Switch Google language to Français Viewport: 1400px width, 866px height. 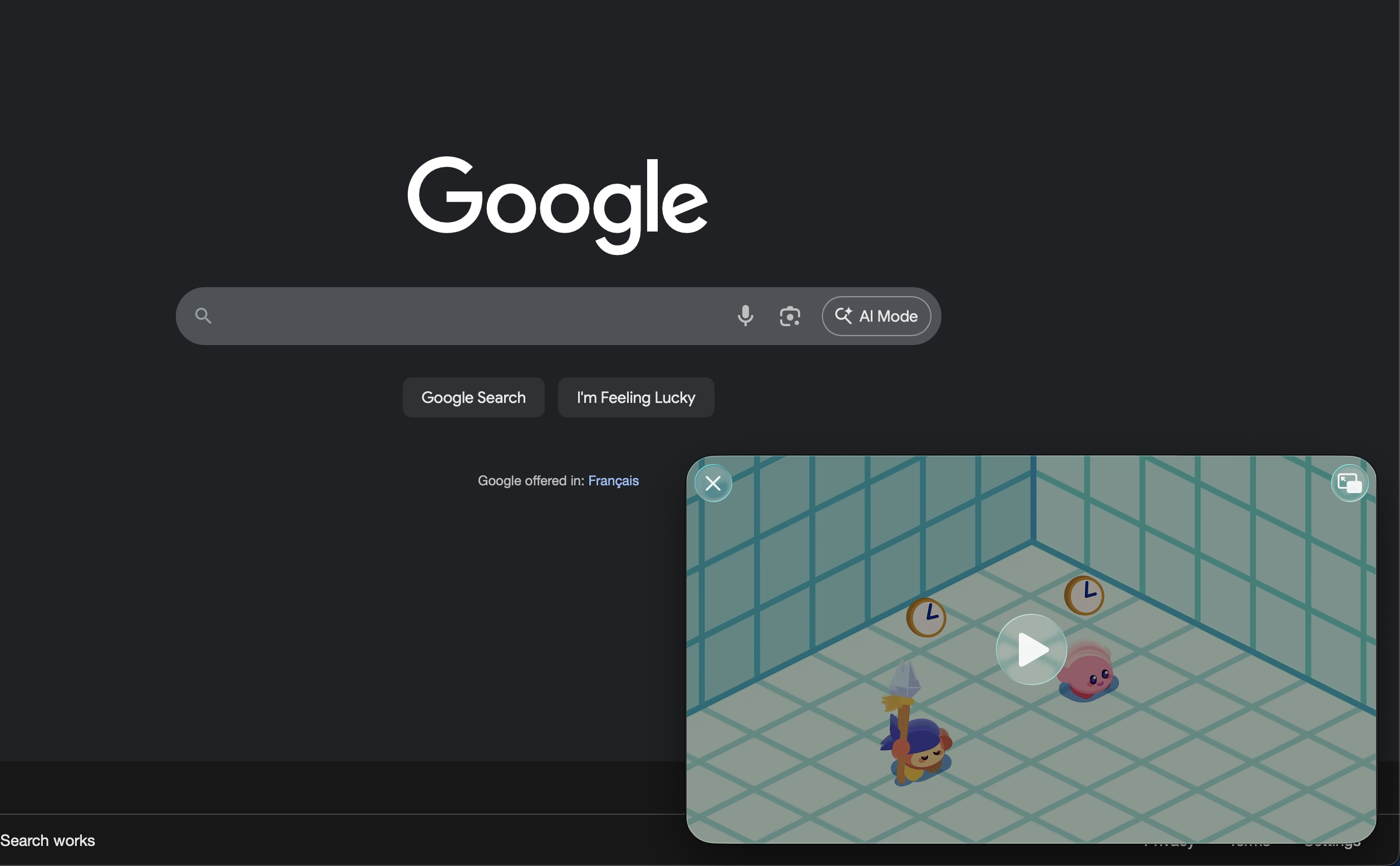(x=613, y=480)
